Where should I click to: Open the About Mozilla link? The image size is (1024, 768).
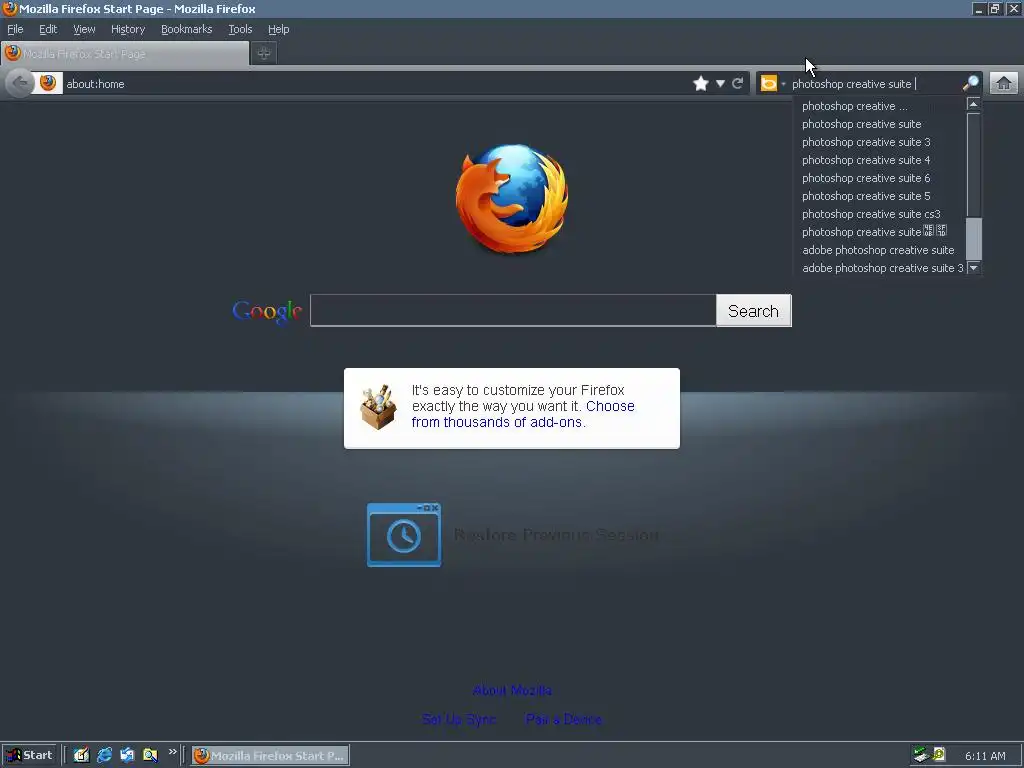point(512,690)
